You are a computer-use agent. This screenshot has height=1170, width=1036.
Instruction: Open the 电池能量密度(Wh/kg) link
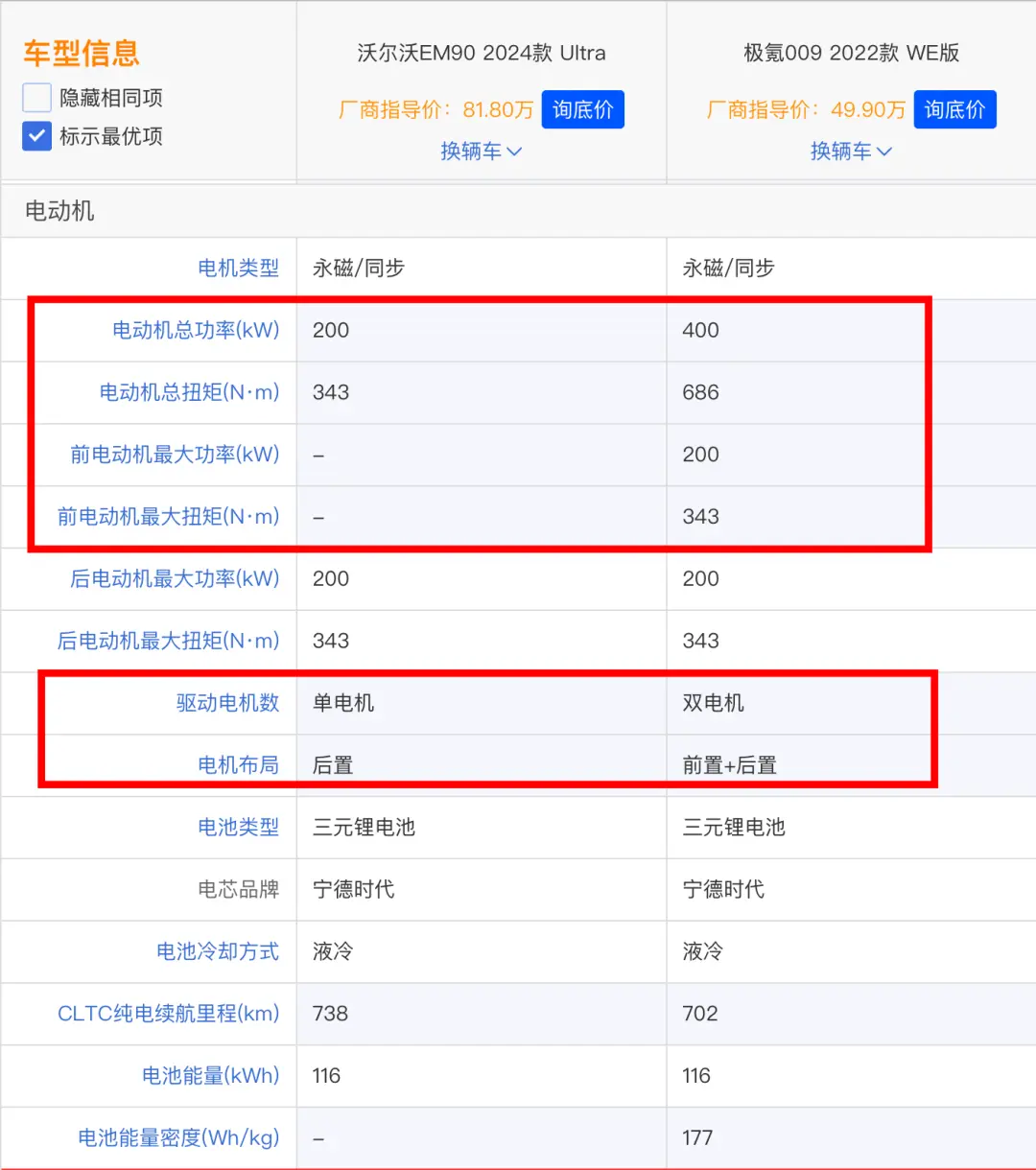click(179, 1138)
